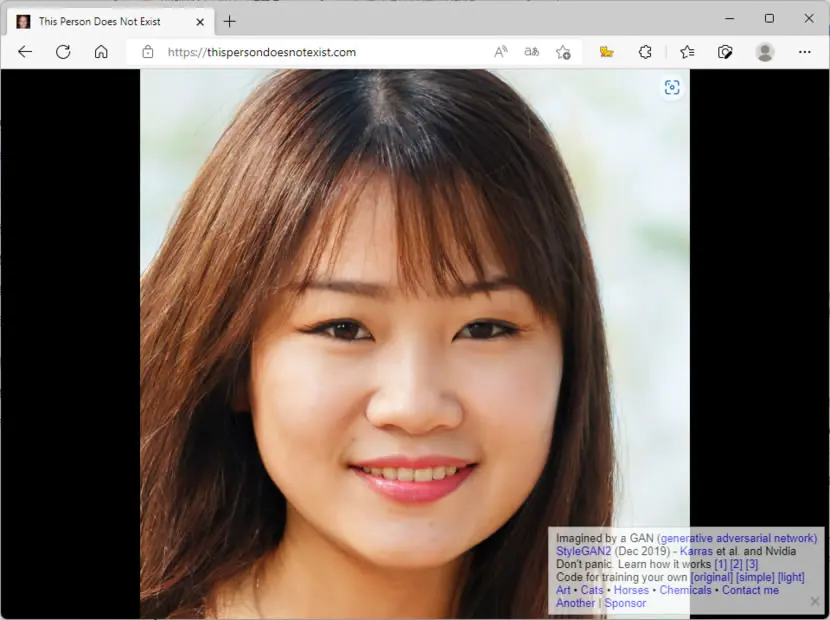This screenshot has height=620, width=830.
Task: Start visual search on the image
Action: pos(672,87)
